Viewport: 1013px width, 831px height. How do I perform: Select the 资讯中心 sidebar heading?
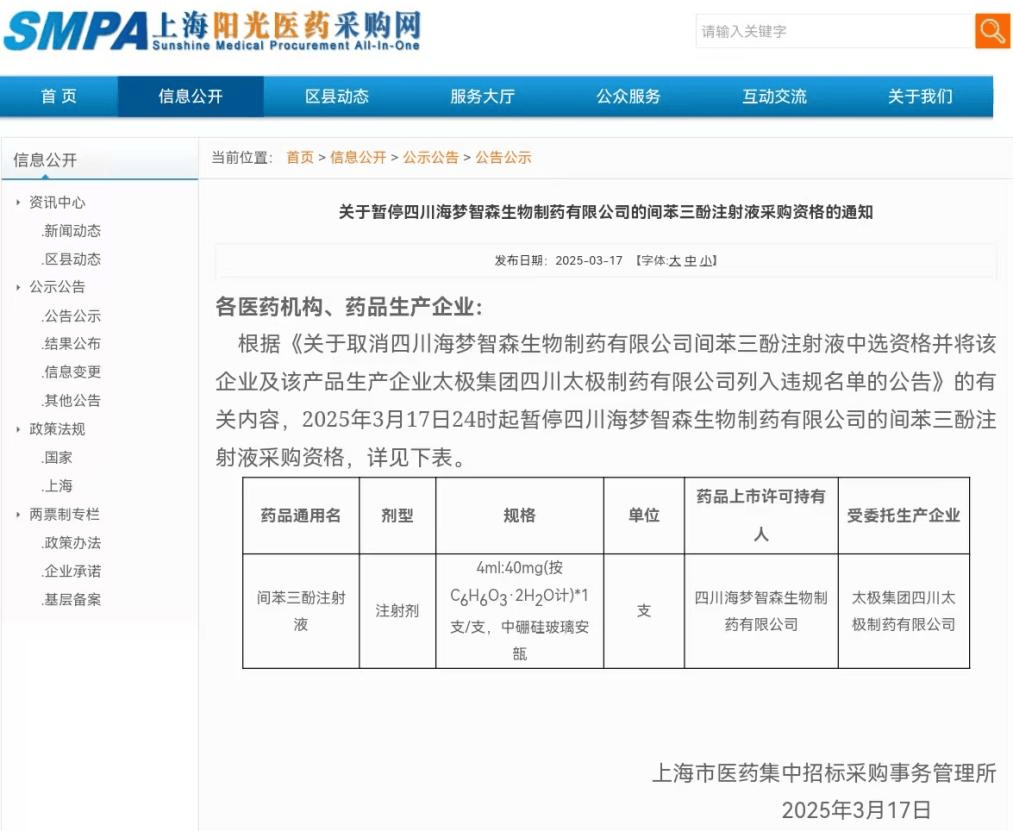pyautogui.click(x=57, y=202)
